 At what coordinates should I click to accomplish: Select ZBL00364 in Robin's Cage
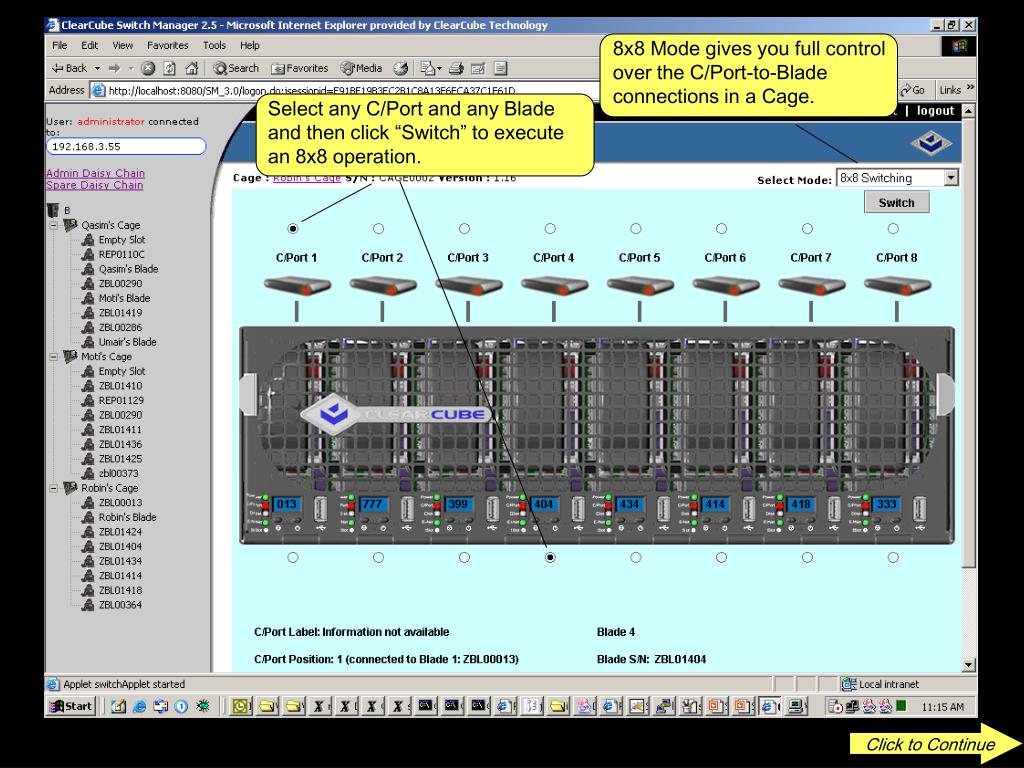click(120, 605)
